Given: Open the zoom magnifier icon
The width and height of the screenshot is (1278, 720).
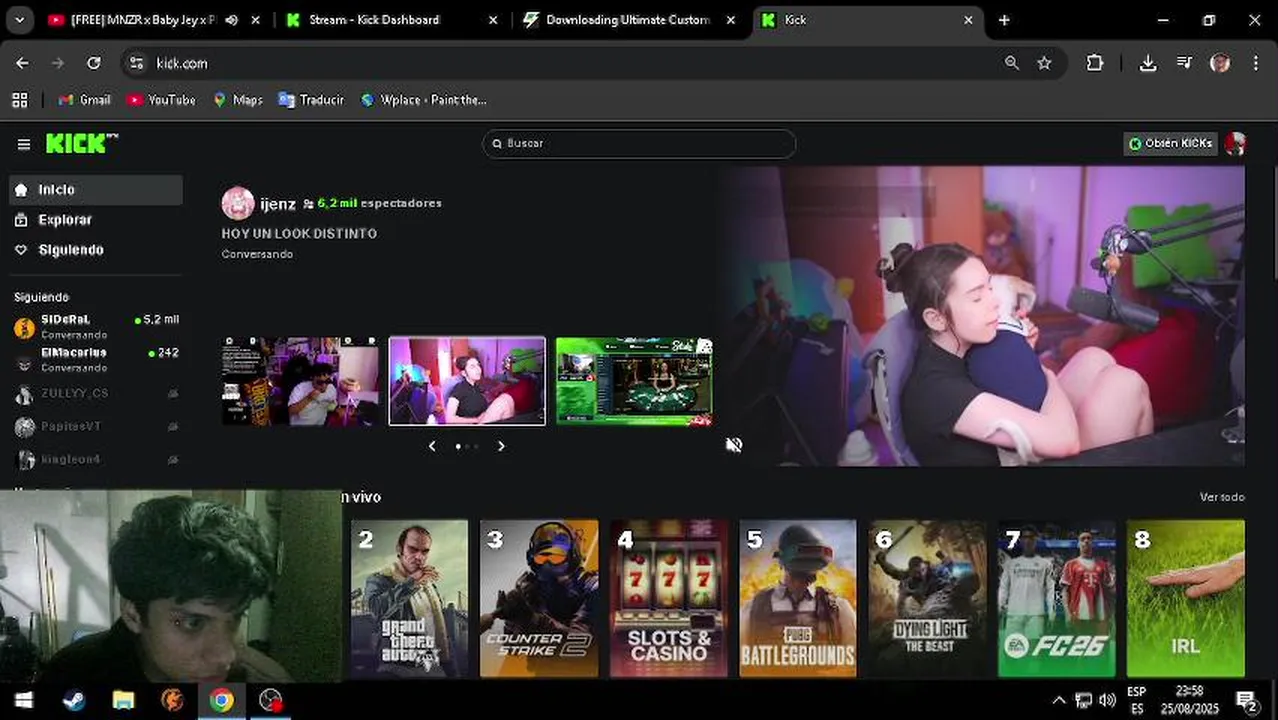Looking at the screenshot, I should 1012,63.
